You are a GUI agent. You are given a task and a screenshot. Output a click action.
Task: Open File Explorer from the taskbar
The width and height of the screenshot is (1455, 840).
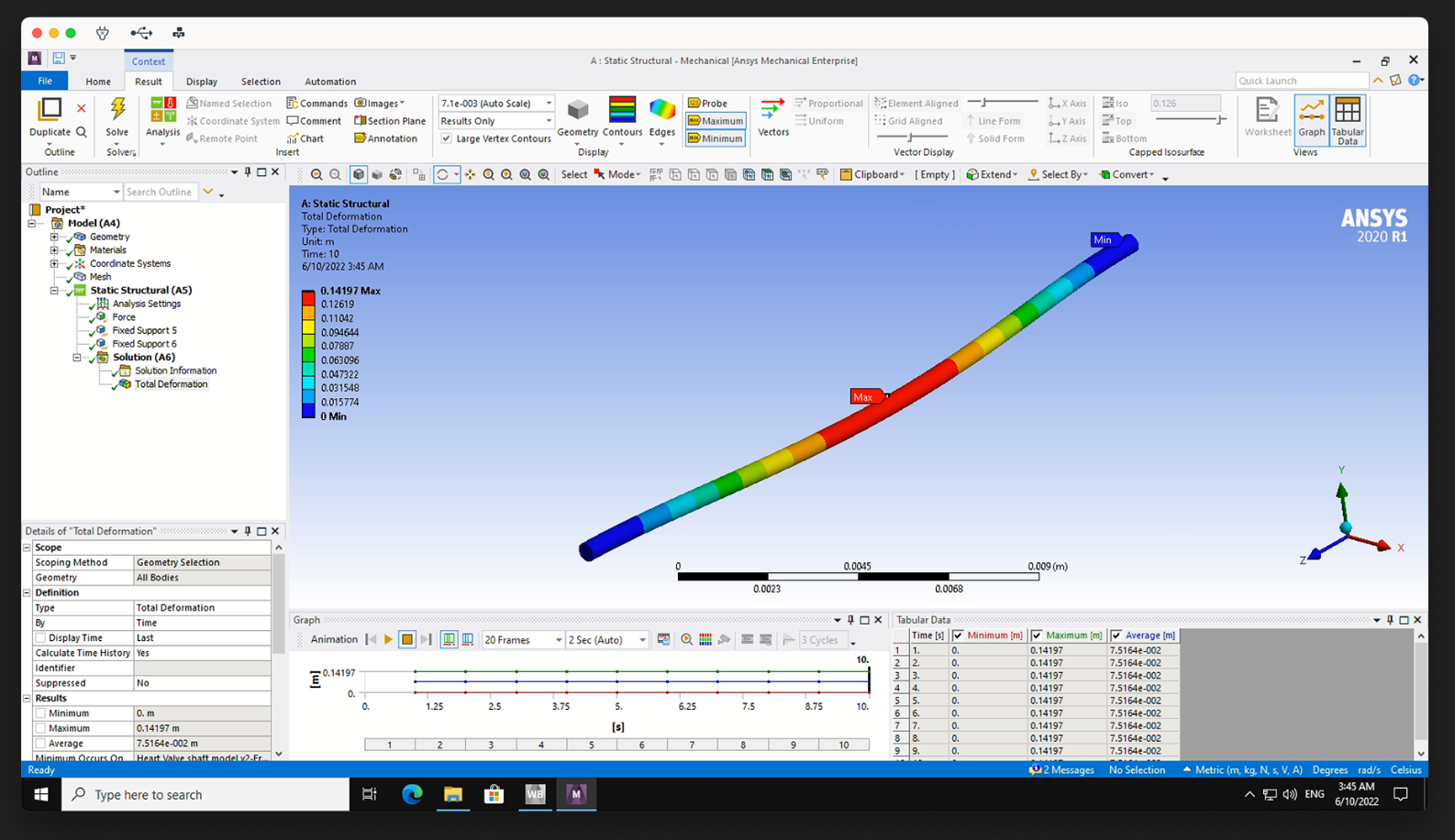point(453,794)
